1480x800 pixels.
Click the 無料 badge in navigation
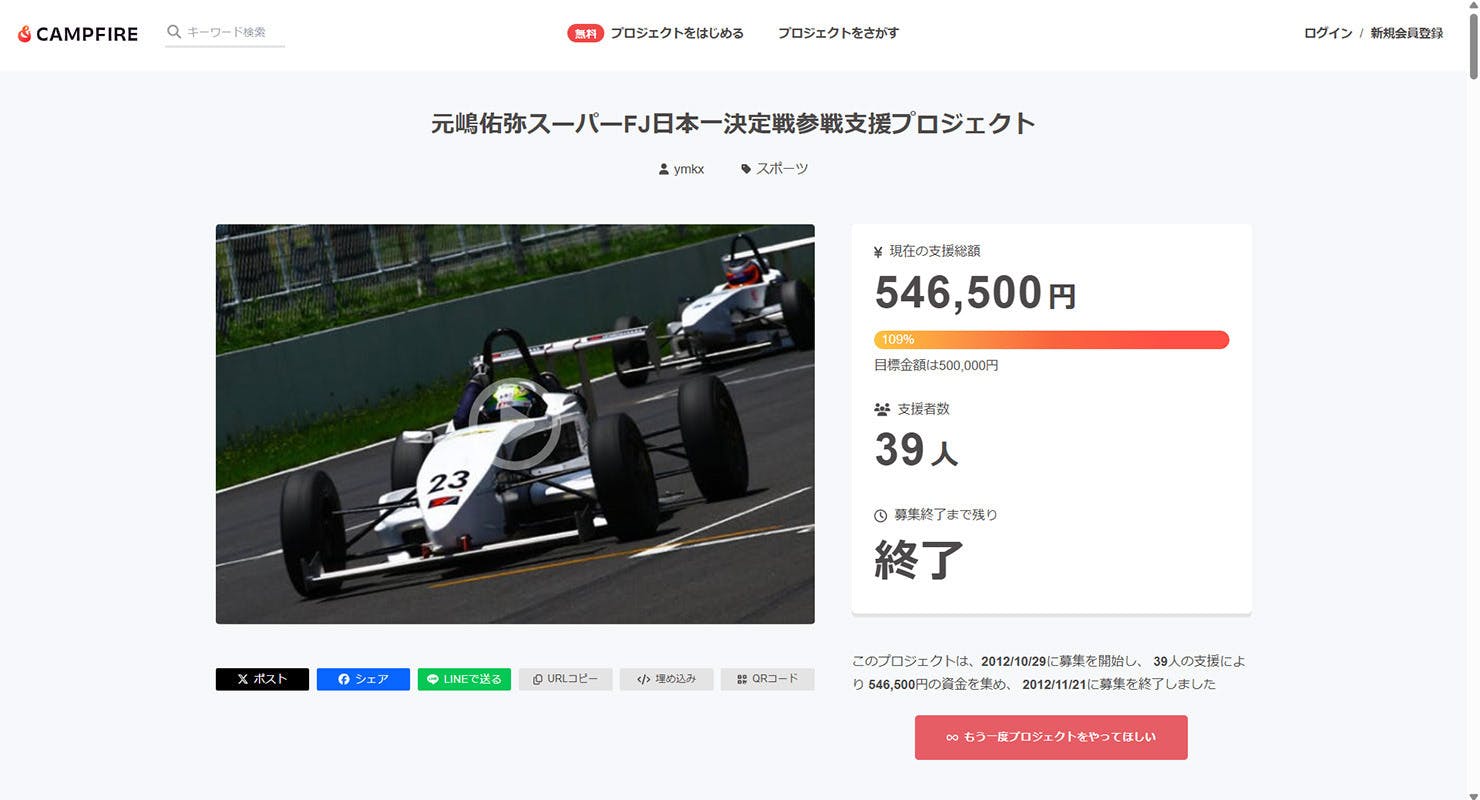pos(586,33)
